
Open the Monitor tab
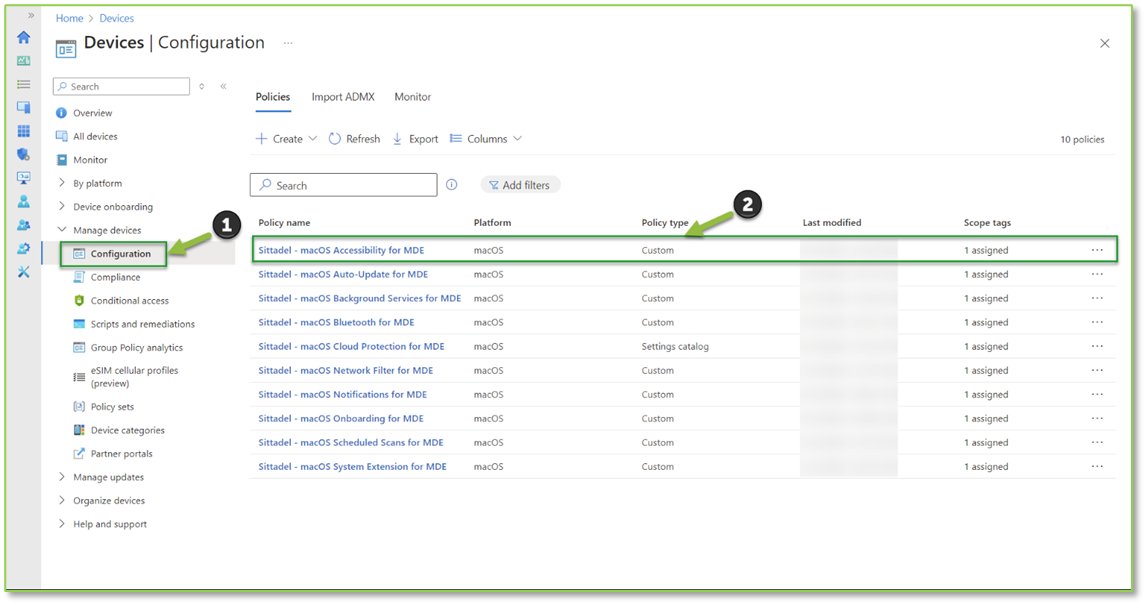[x=412, y=97]
